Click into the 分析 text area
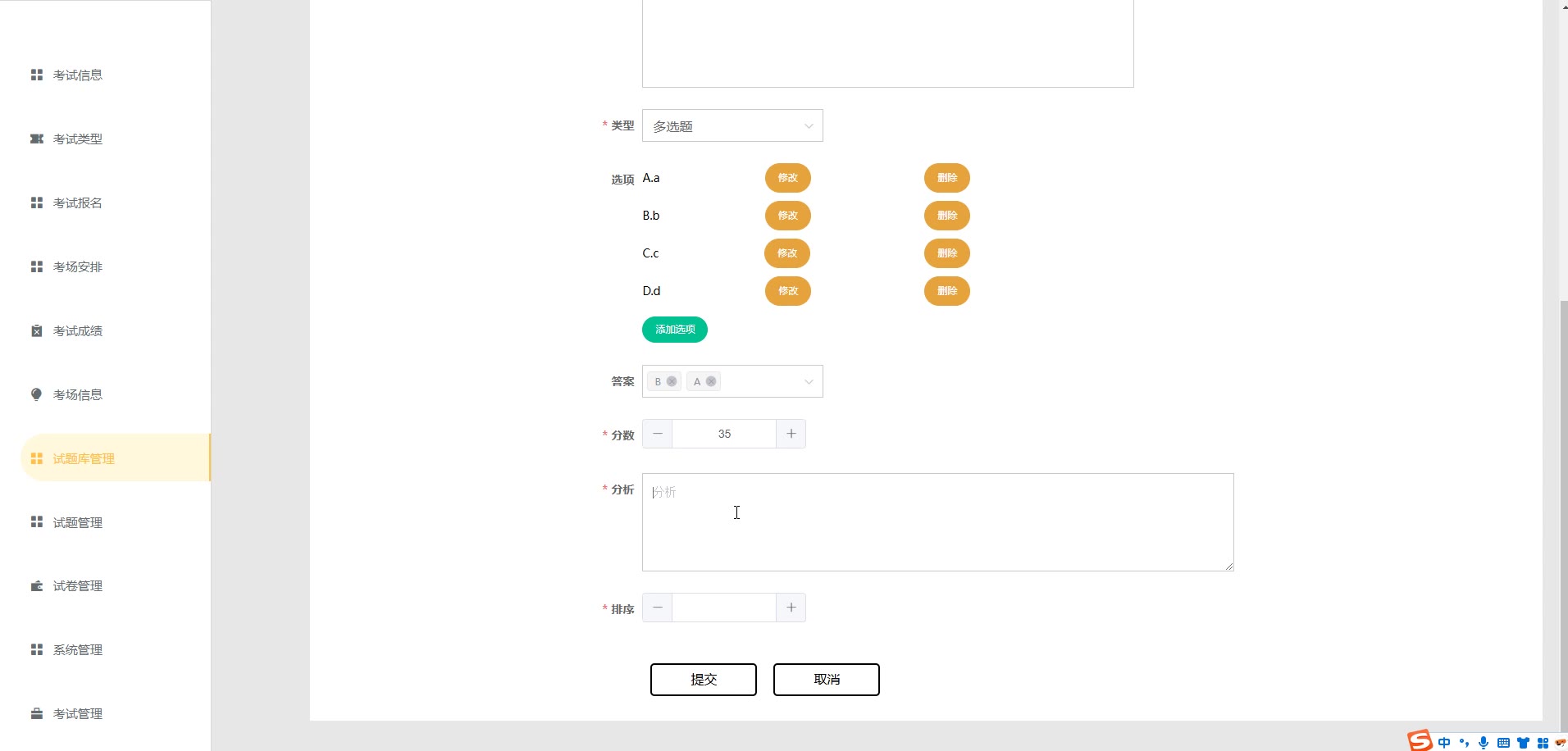This screenshot has height=751, width=1568. (x=937, y=522)
